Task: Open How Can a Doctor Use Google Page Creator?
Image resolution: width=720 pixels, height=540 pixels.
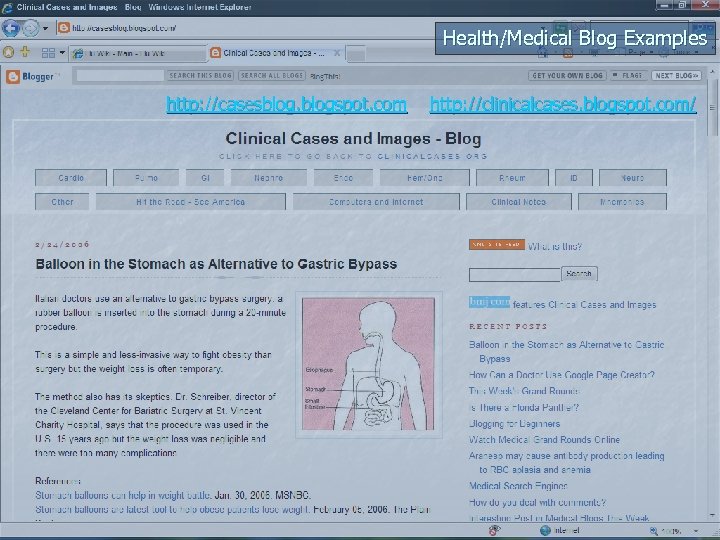Action: [x=562, y=375]
